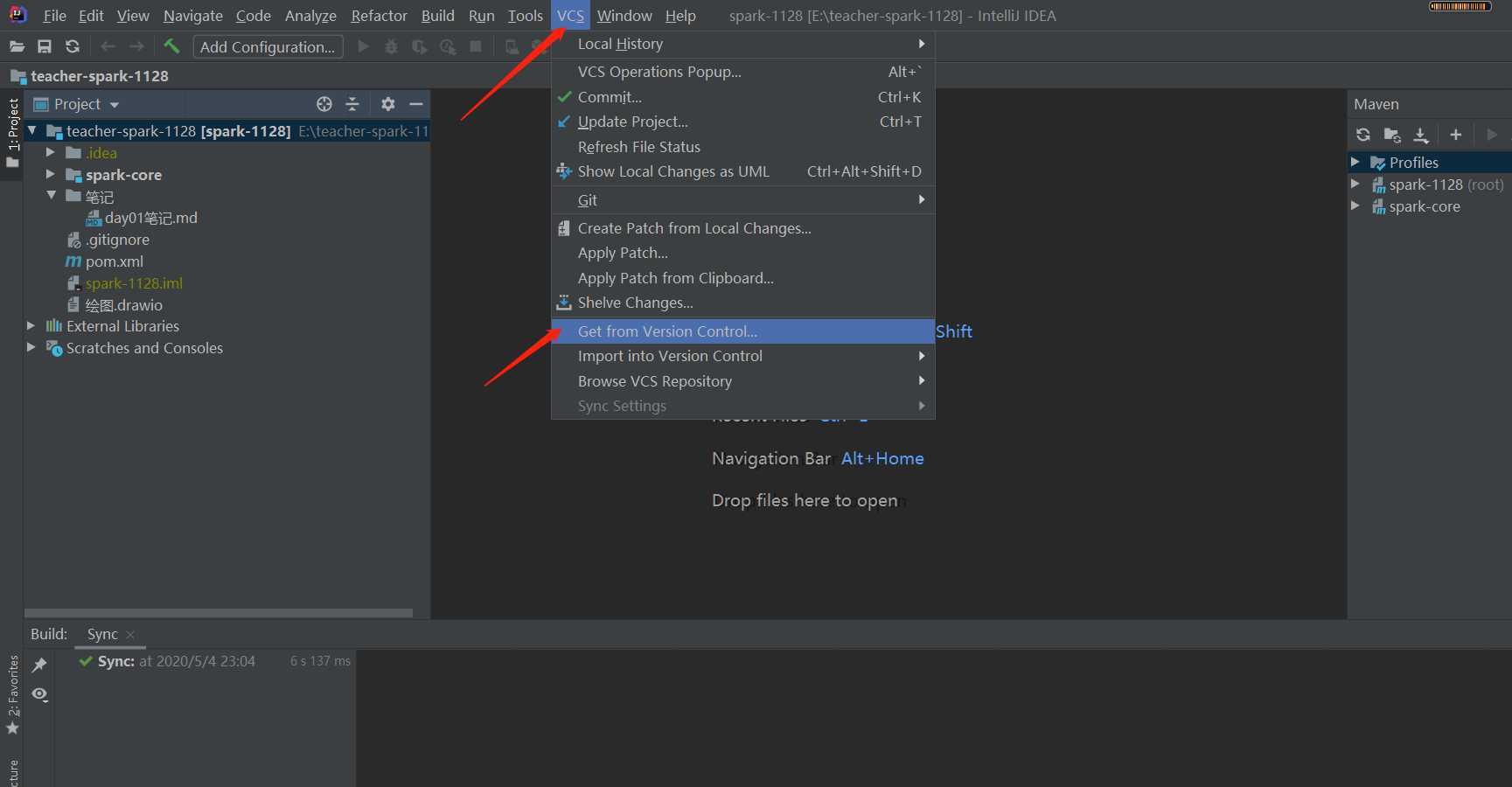1512x787 pixels.
Task: Click the Debug bug icon
Action: [x=391, y=46]
